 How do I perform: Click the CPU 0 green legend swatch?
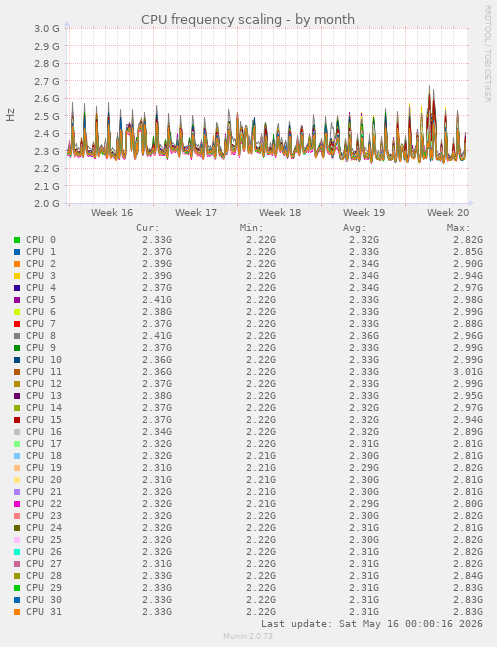(x=17, y=240)
